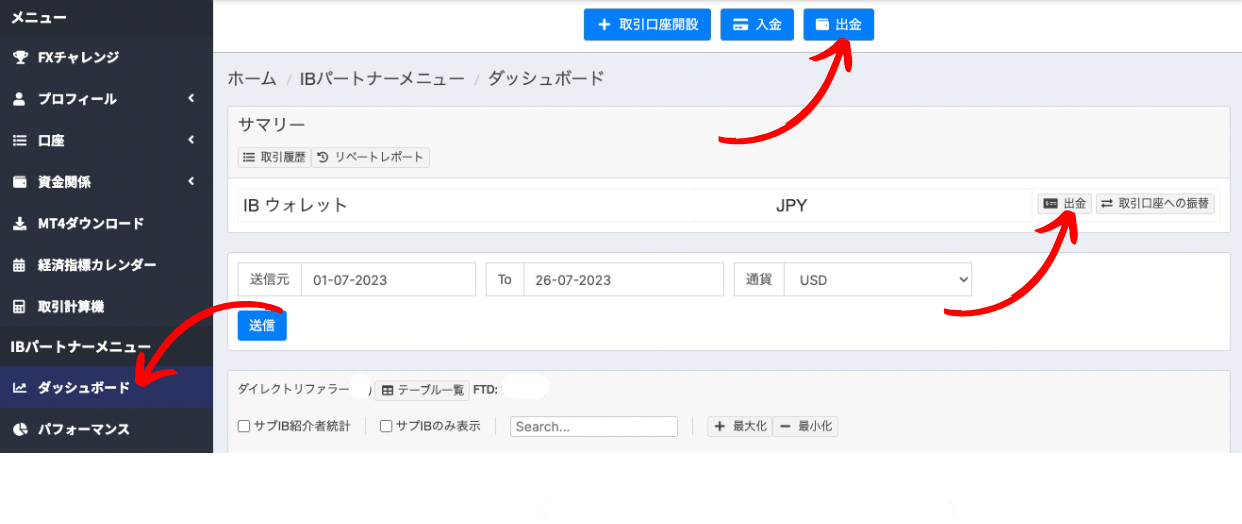The width and height of the screenshot is (1242, 524).
Task: Expand the 口座 submenu chevron
Action: [190, 141]
